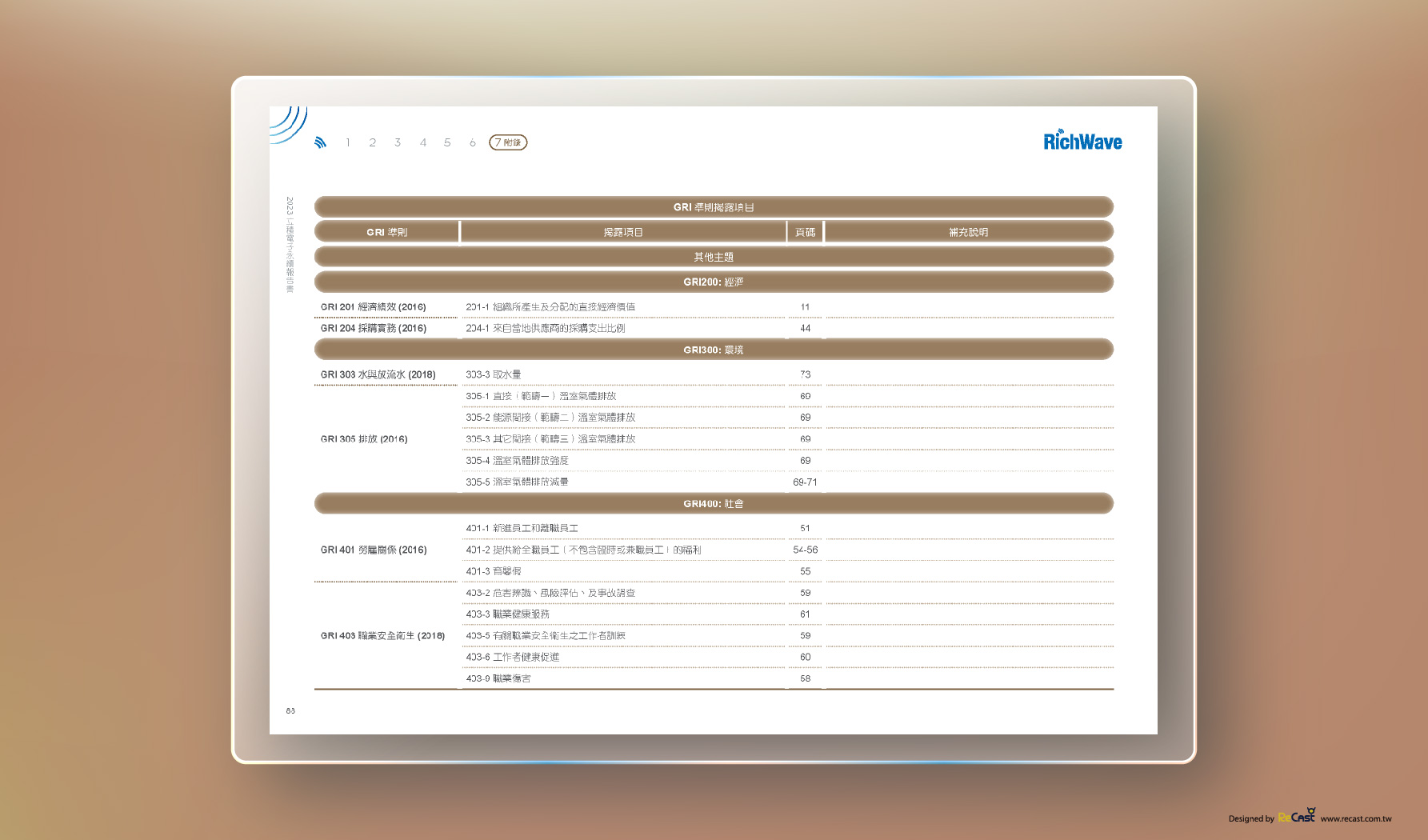The width and height of the screenshot is (1428, 840).
Task: Click the blue signal home icon
Action: click(x=320, y=142)
